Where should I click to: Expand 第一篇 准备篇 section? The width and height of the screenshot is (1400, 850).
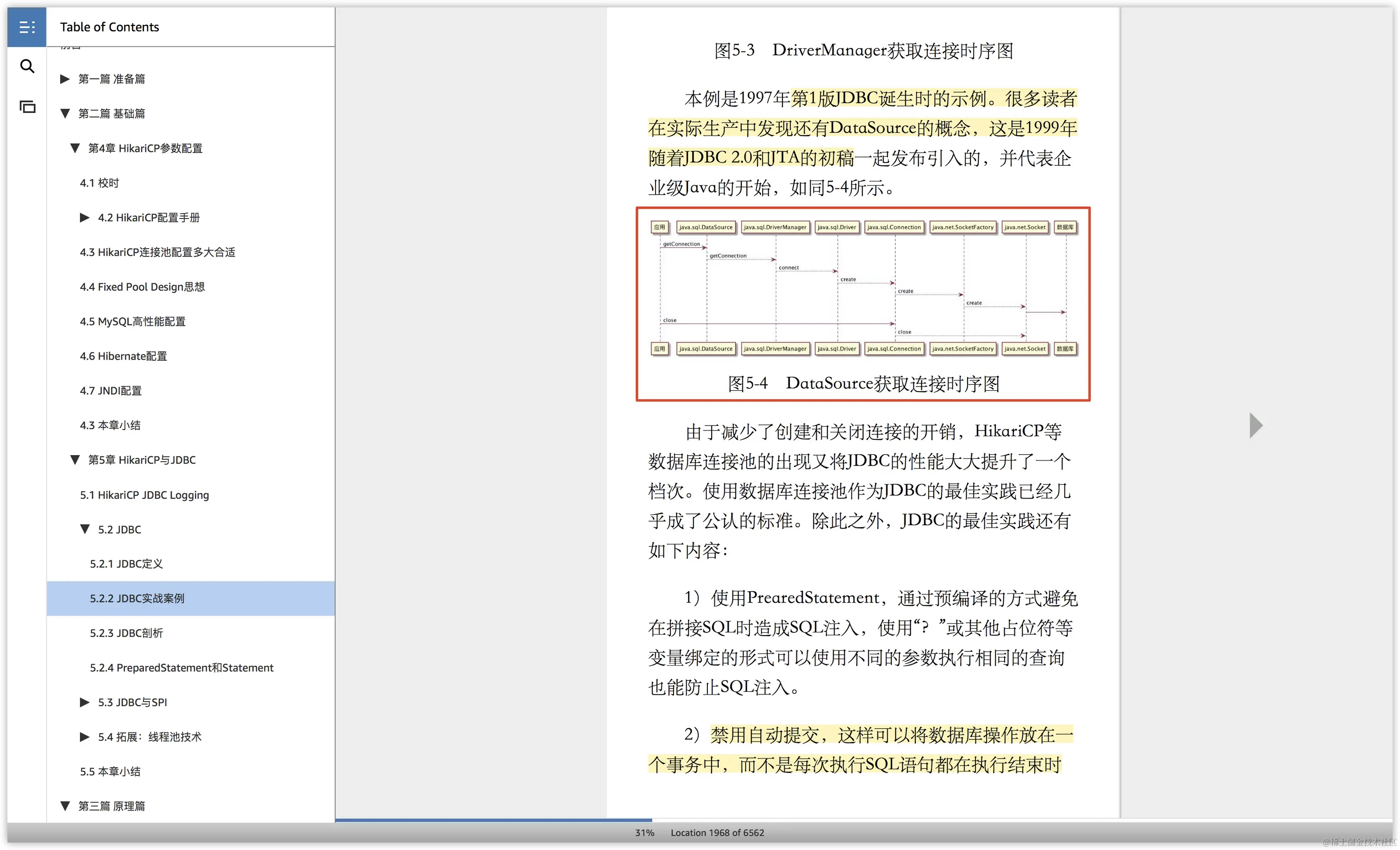point(65,79)
